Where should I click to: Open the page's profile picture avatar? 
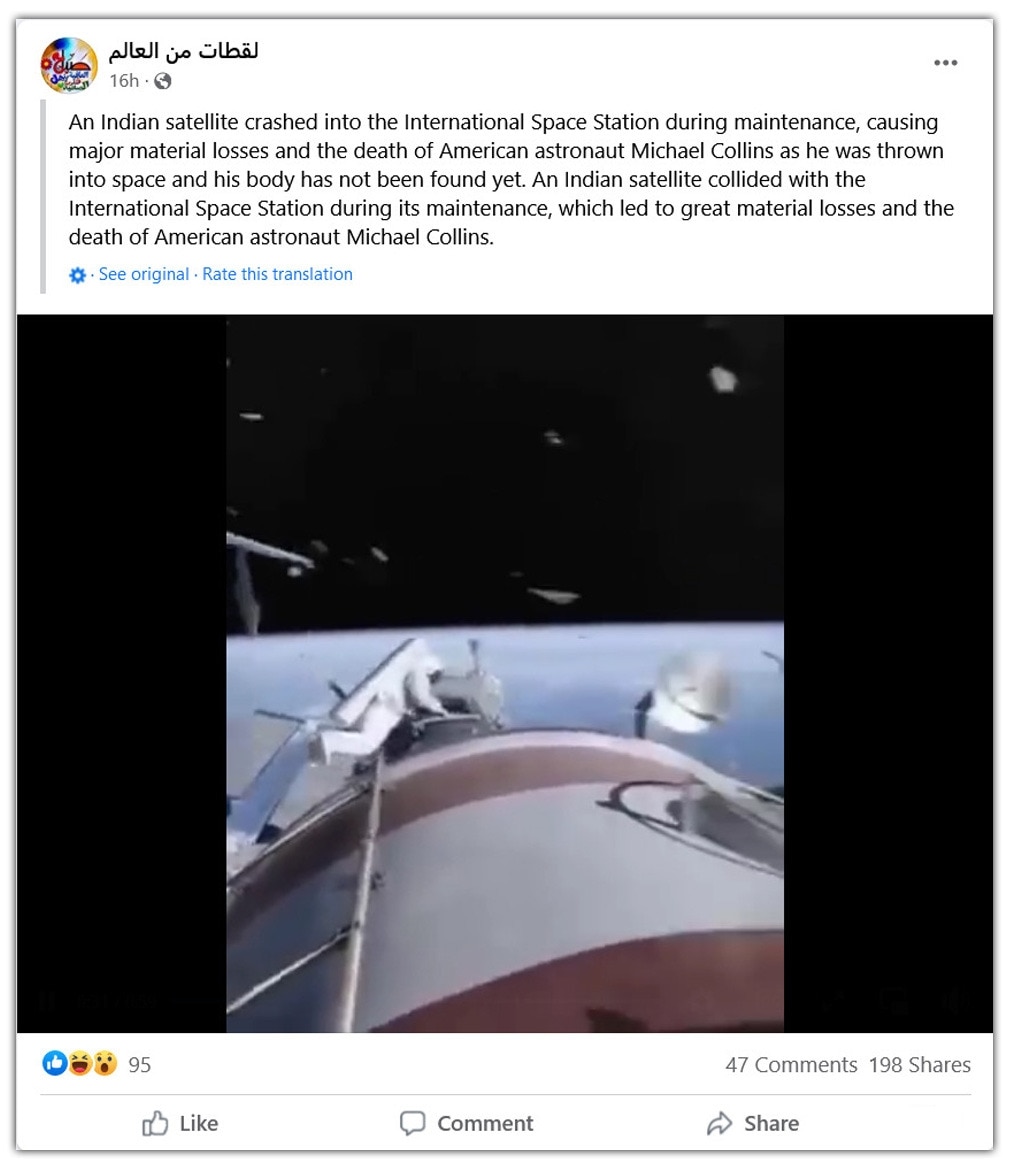(69, 65)
